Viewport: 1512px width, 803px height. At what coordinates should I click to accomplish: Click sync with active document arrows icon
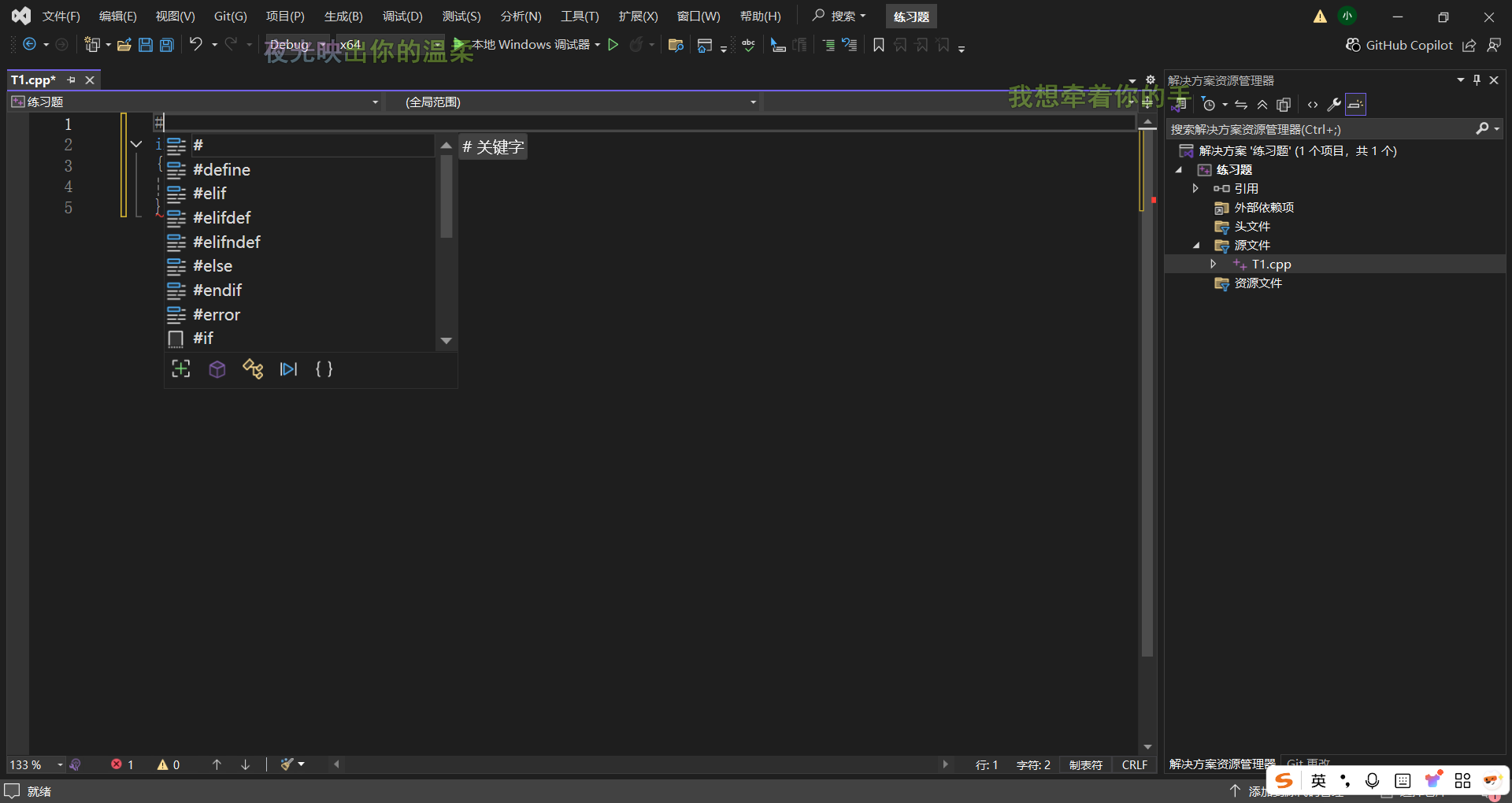point(1241,105)
